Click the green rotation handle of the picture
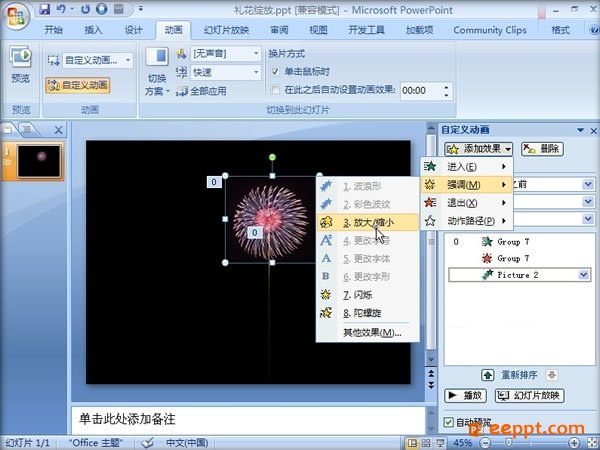Screen dimensions: 600x450 tap(272, 157)
